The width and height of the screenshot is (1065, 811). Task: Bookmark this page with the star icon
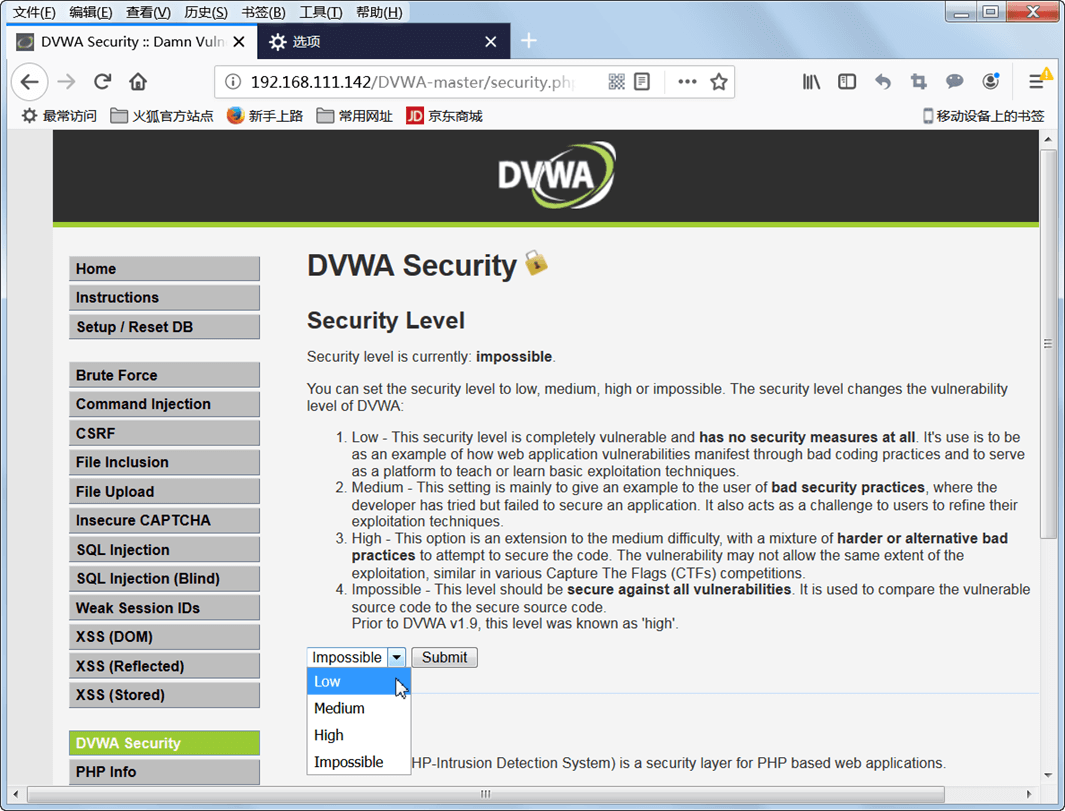[719, 82]
